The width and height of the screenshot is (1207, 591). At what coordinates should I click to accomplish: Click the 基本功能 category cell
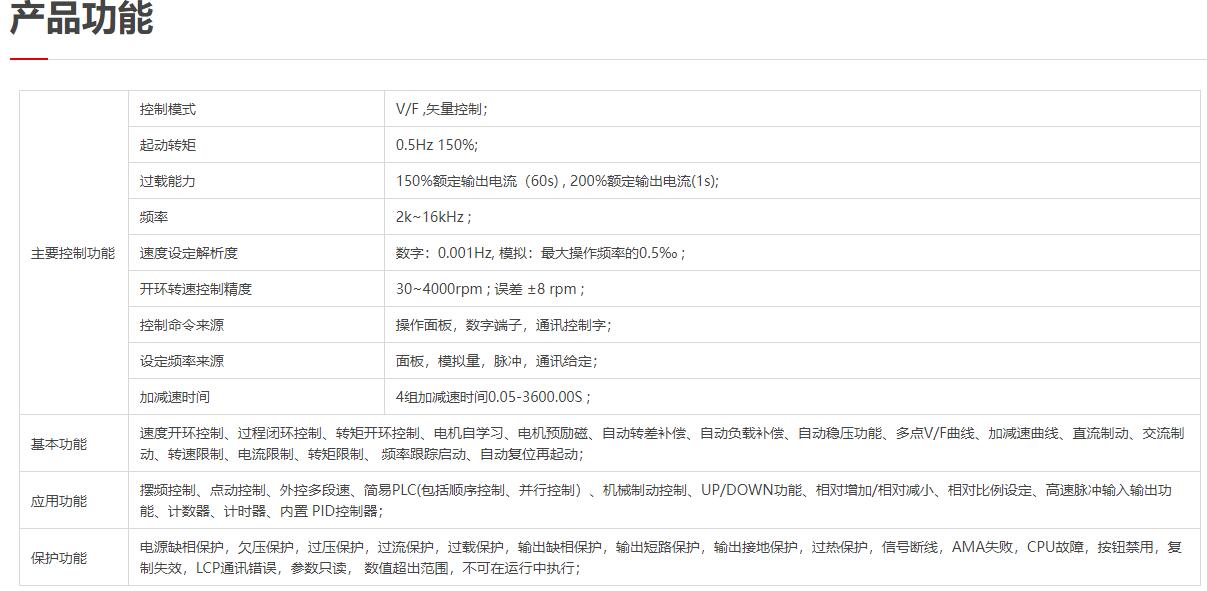pyautogui.click(x=59, y=444)
